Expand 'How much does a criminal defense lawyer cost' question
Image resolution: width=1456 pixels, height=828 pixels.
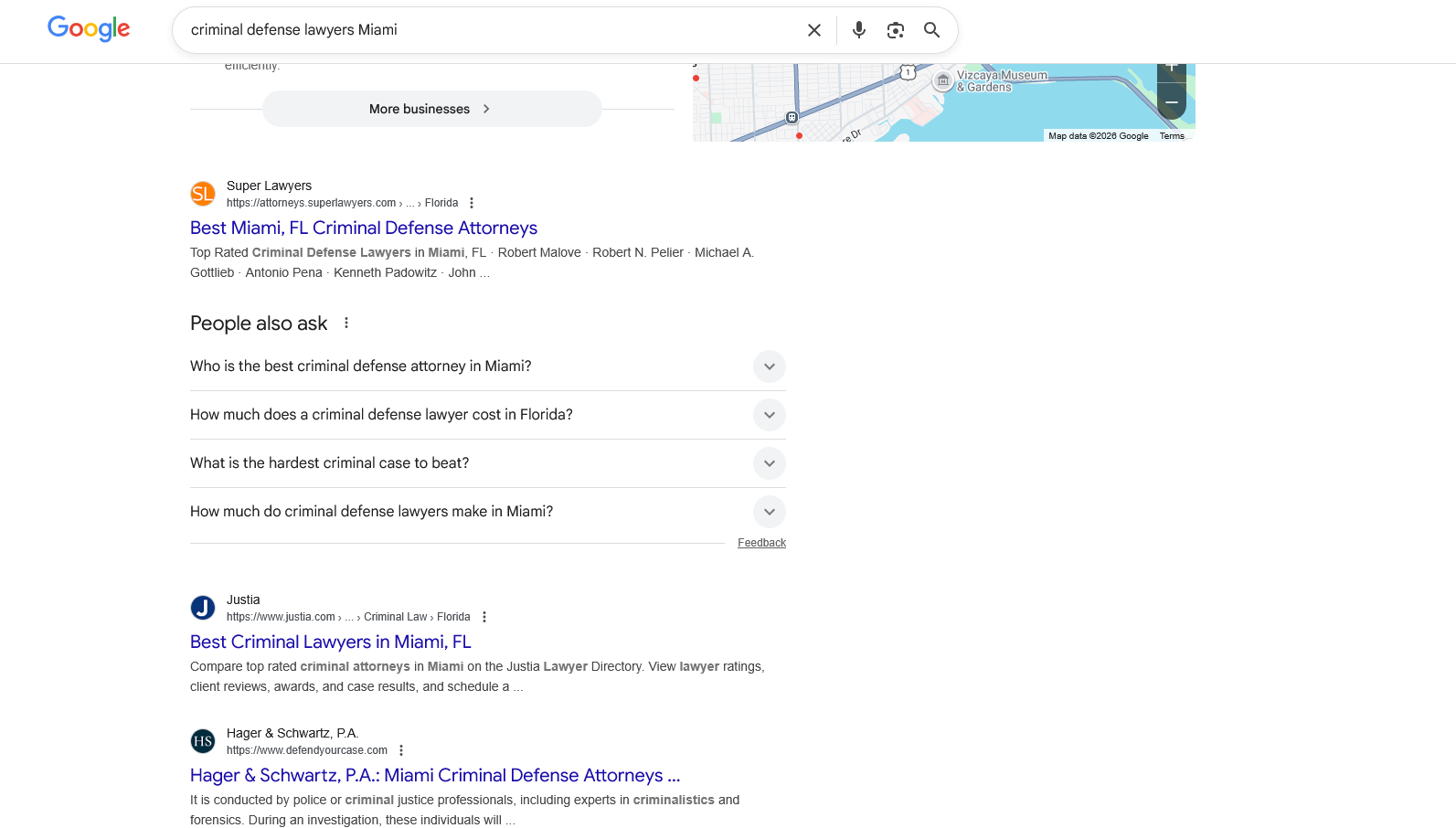point(488,415)
